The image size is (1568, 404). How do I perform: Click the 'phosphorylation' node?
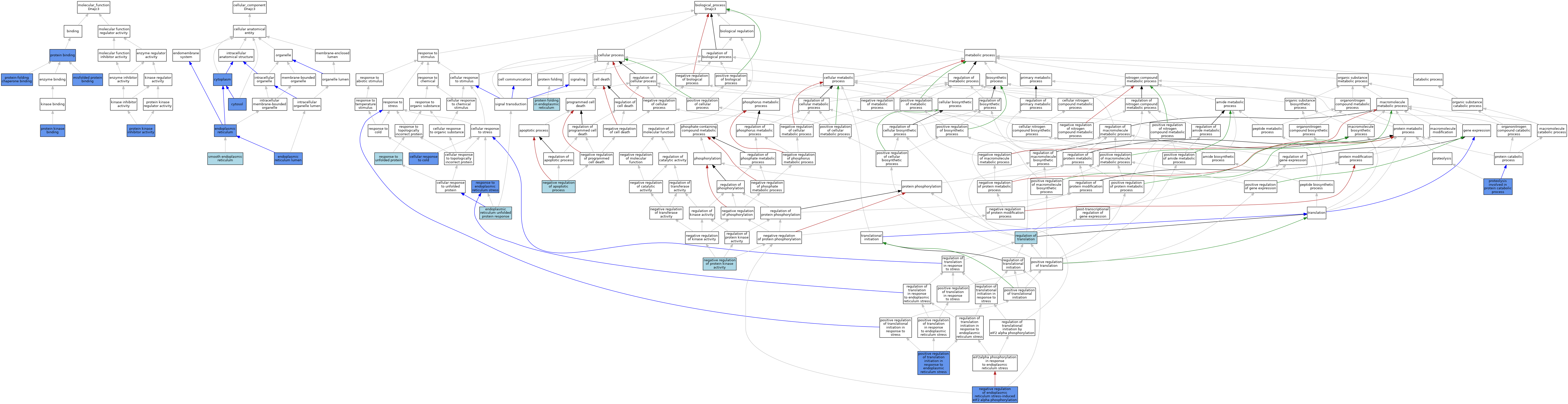pyautogui.click(x=707, y=159)
